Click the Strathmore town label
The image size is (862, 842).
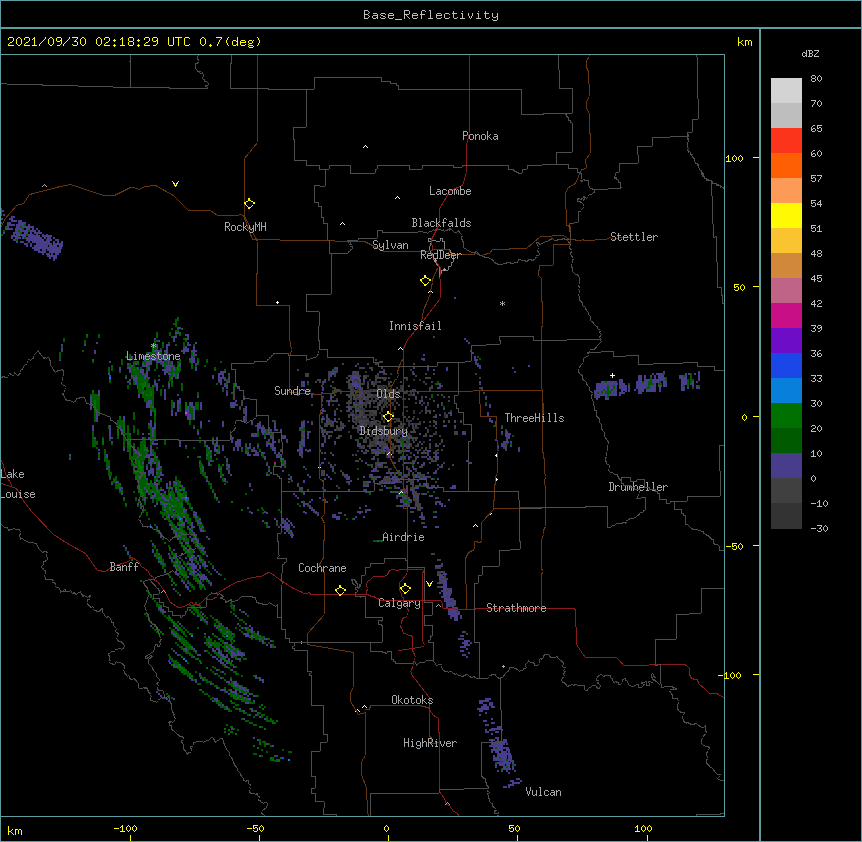pos(516,608)
